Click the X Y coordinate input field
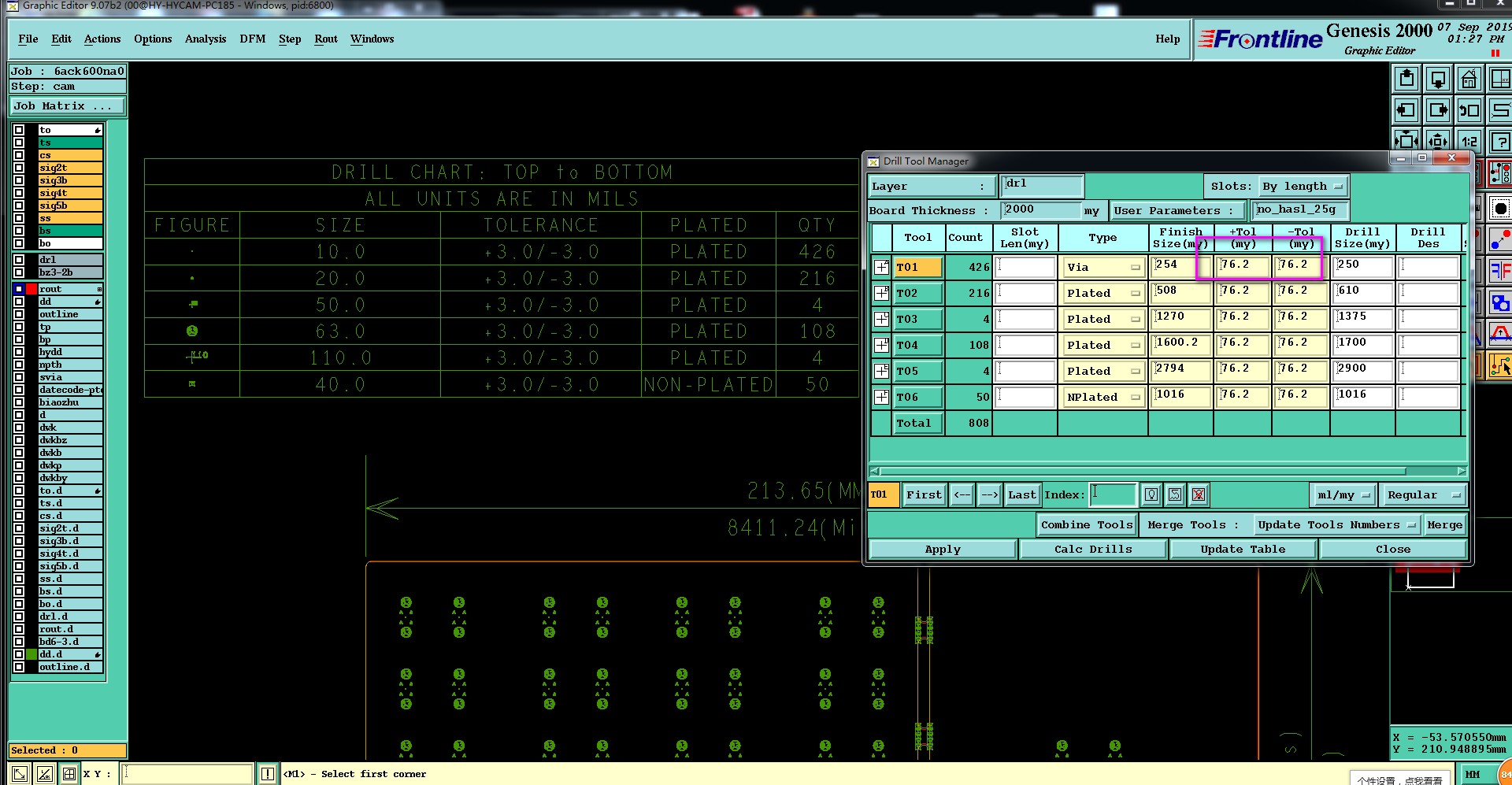Viewport: 1512px width, 785px height. [187, 774]
